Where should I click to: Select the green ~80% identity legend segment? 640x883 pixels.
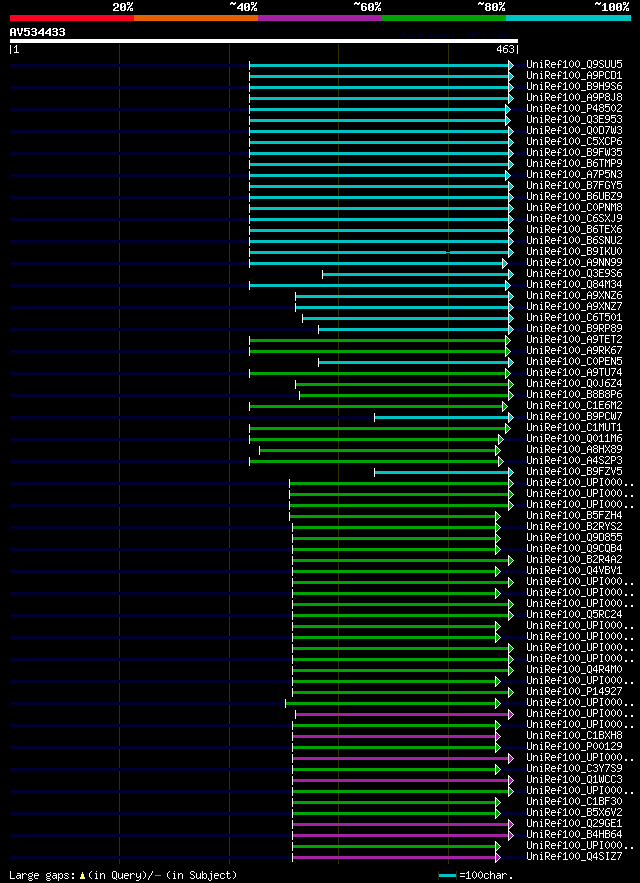(x=444, y=17)
